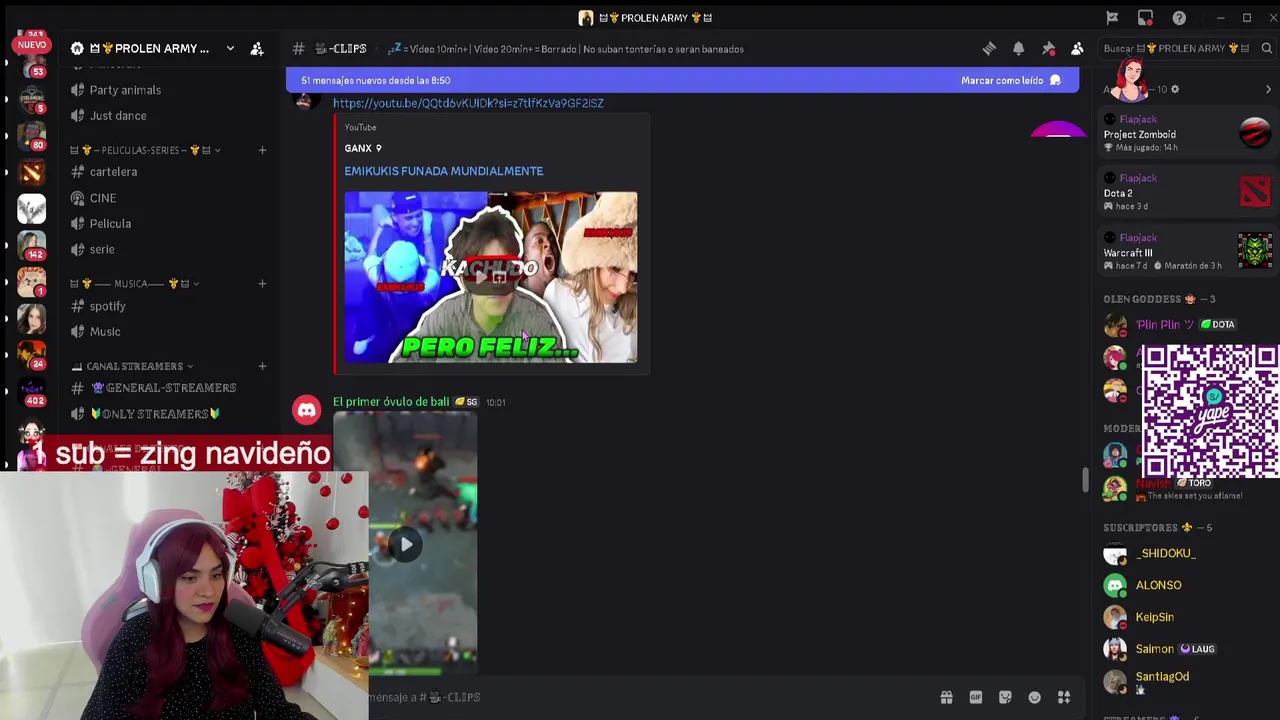Open El primer óvulo de bali profile
This screenshot has height=720, width=1280.
click(391, 402)
